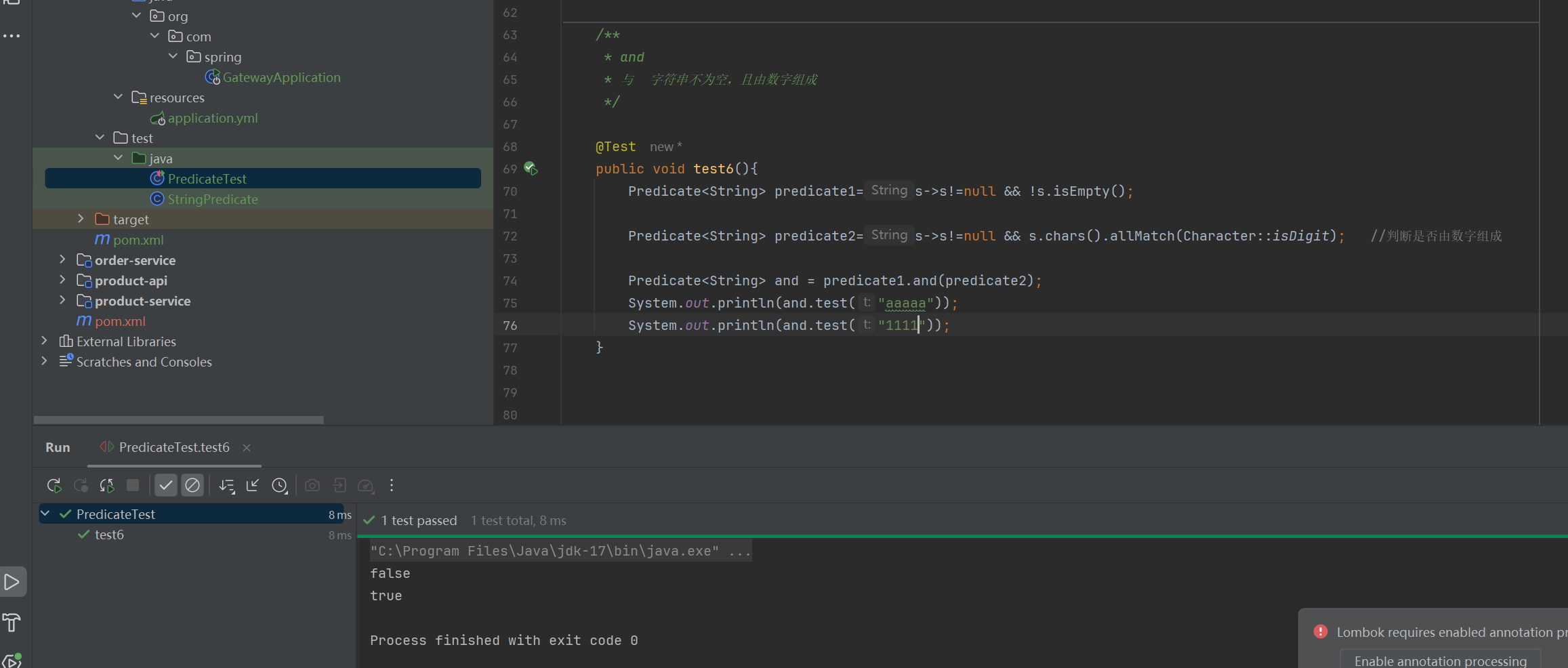The height and width of the screenshot is (668, 1568).
Task: Click line number 74 in the gutter
Action: [x=510, y=280]
